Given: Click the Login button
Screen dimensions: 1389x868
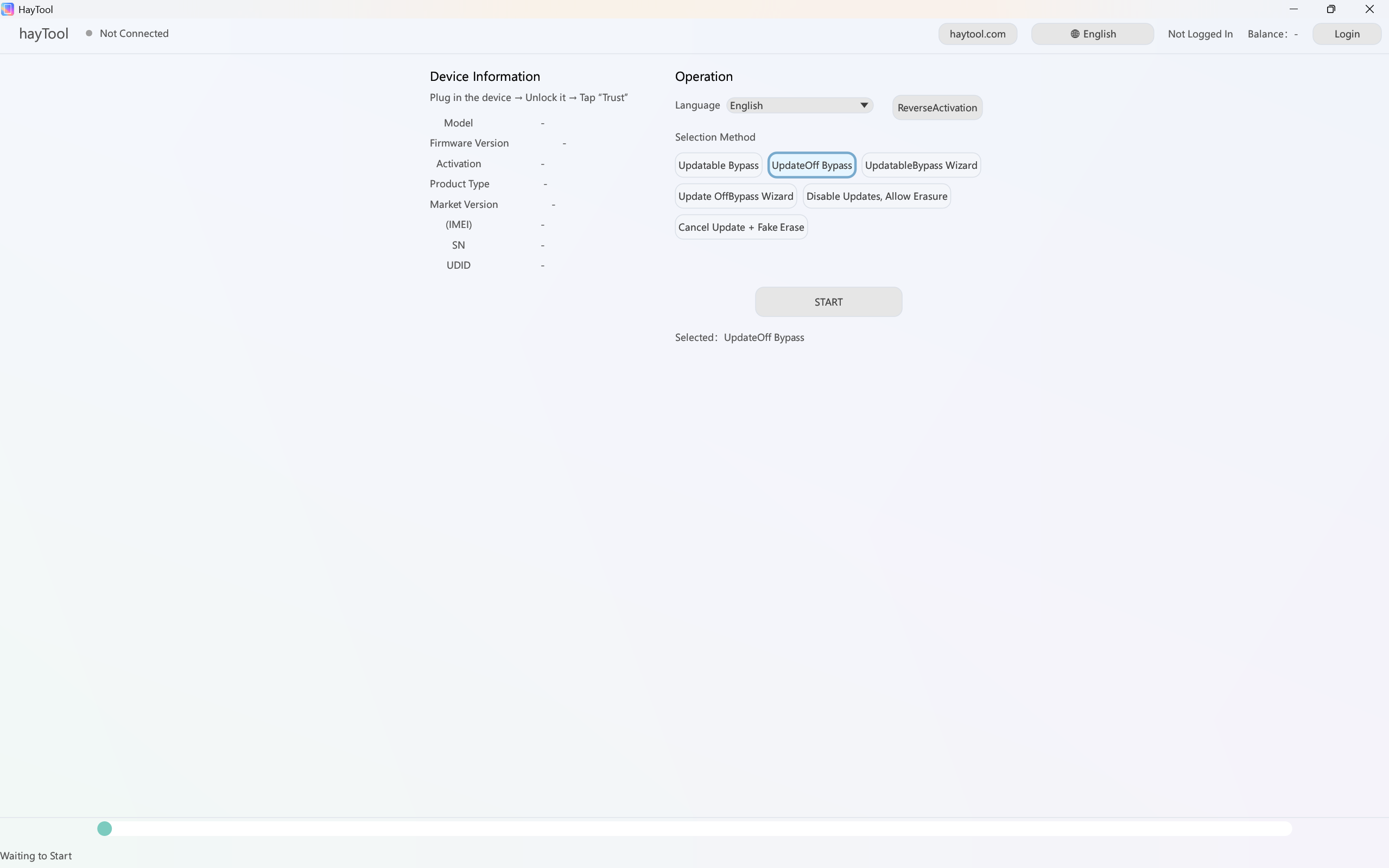Looking at the screenshot, I should click(x=1346, y=34).
